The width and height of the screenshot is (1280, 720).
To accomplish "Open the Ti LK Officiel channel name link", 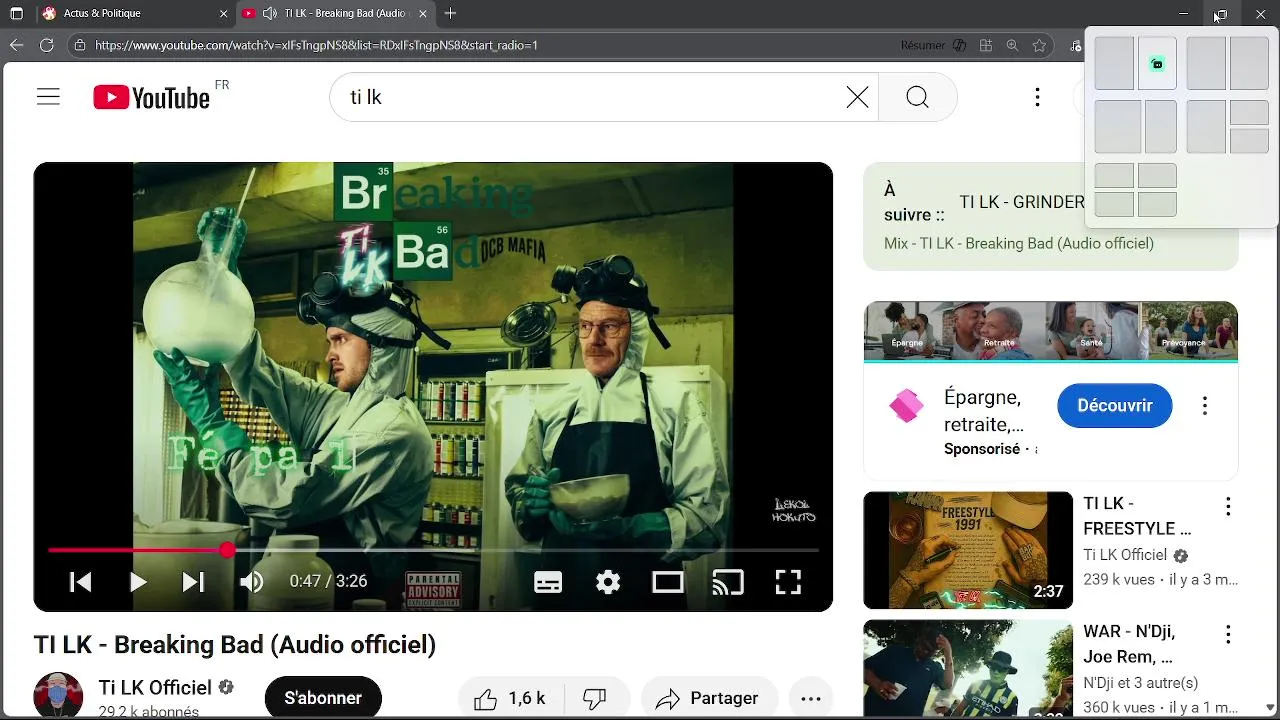I will click(155, 687).
